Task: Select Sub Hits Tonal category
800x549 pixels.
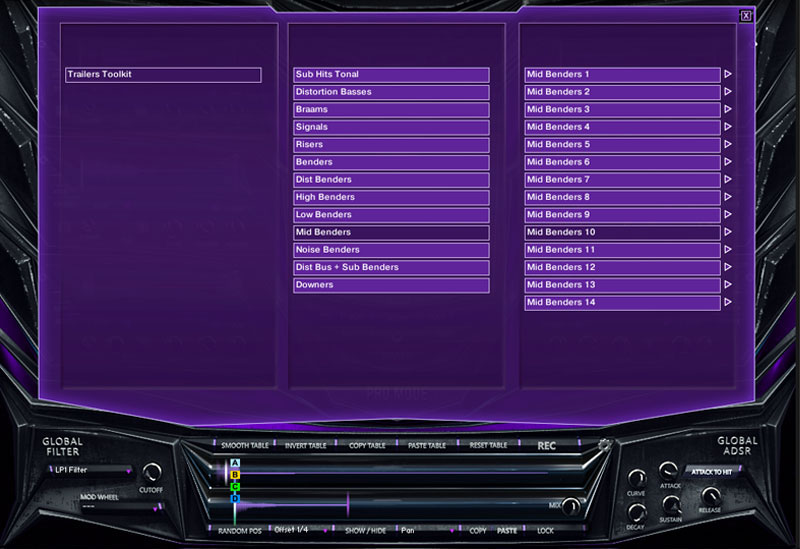Action: (391, 74)
